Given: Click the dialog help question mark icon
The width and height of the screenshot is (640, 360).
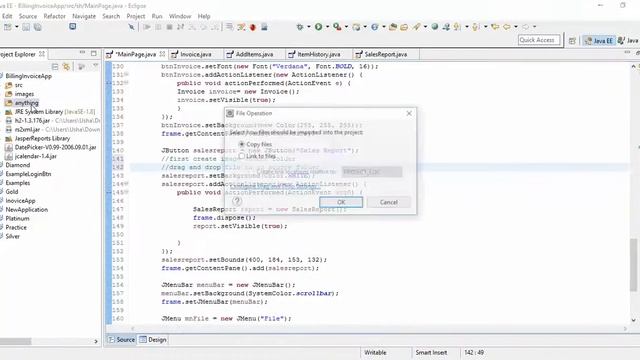Looking at the screenshot, I should (x=237, y=201).
